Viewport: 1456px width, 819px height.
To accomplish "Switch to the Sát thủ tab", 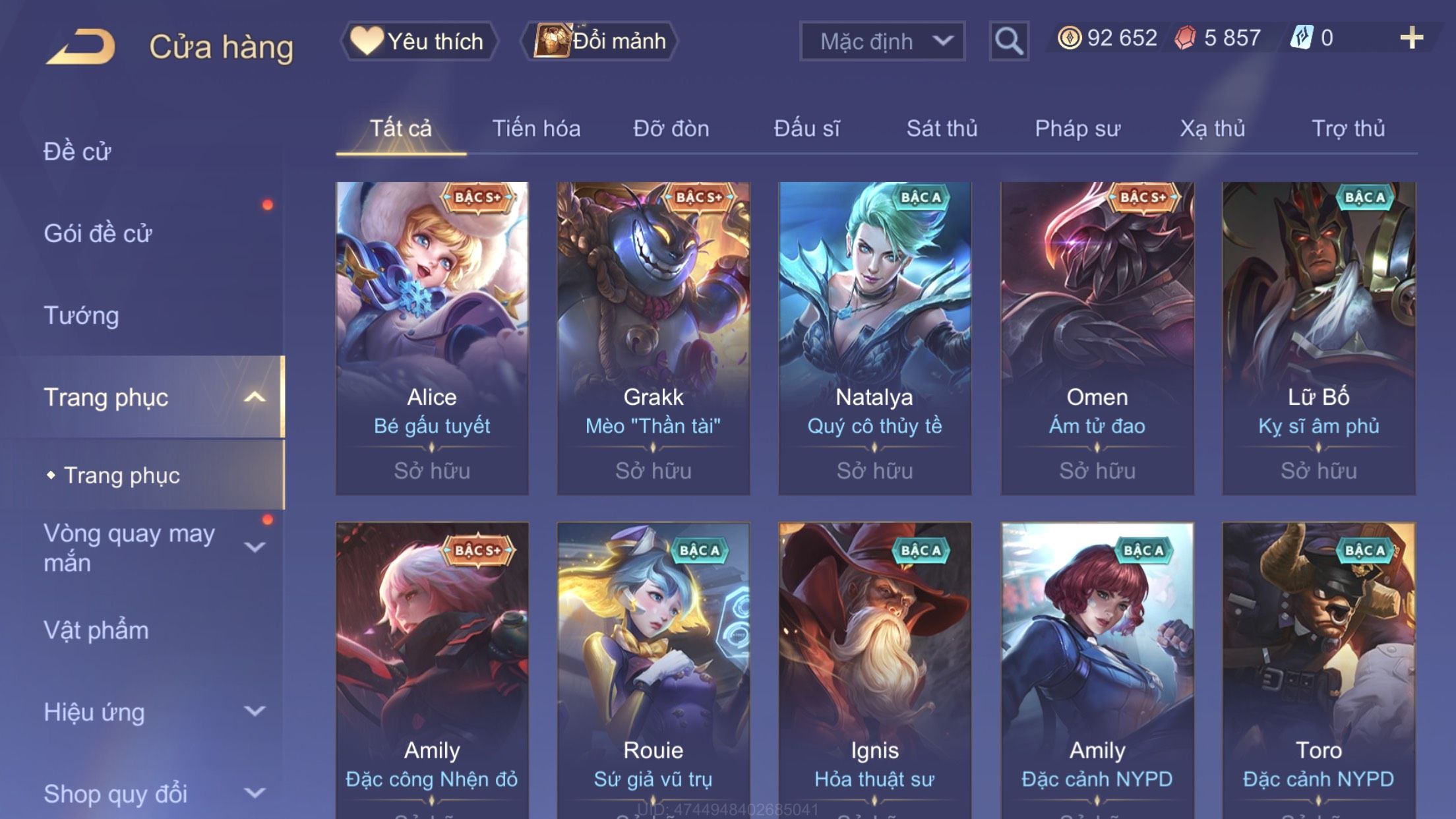I will pos(942,128).
